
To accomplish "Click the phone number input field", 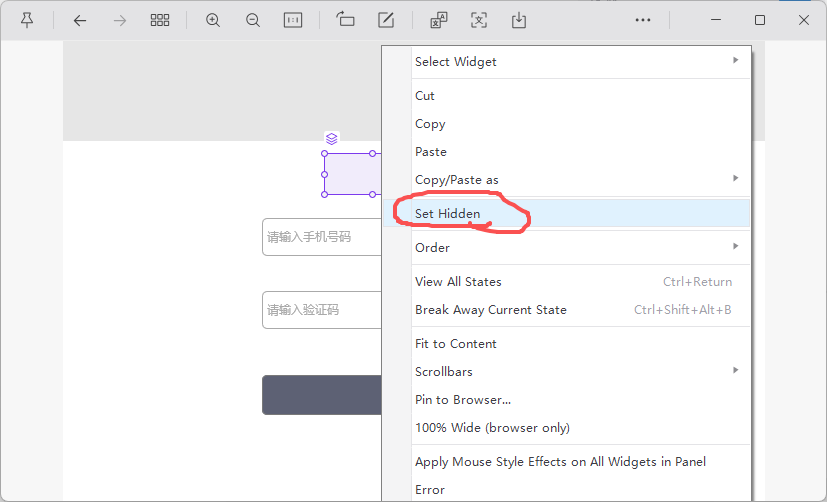I will click(320, 237).
